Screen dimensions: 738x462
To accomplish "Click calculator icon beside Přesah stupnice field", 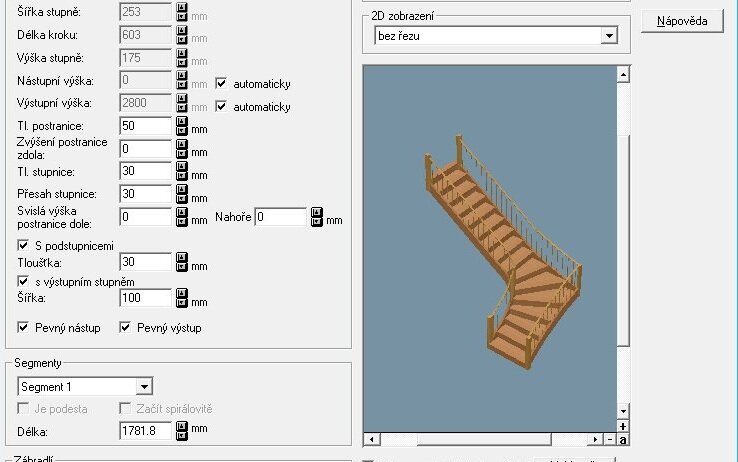I will 182,193.
